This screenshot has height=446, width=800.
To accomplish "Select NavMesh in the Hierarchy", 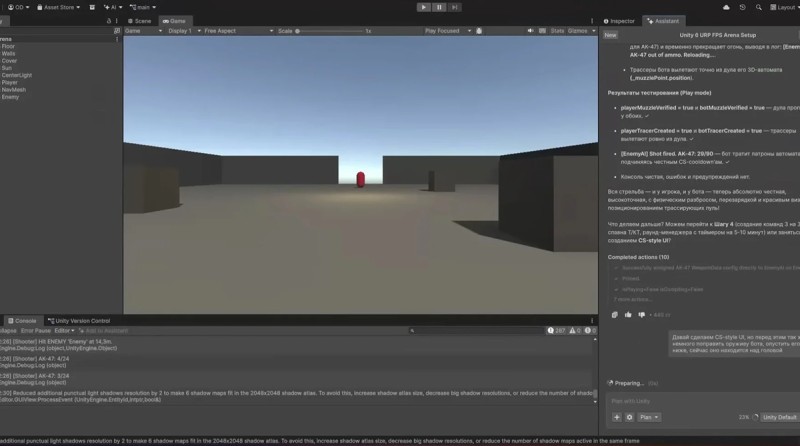I will pos(13,89).
